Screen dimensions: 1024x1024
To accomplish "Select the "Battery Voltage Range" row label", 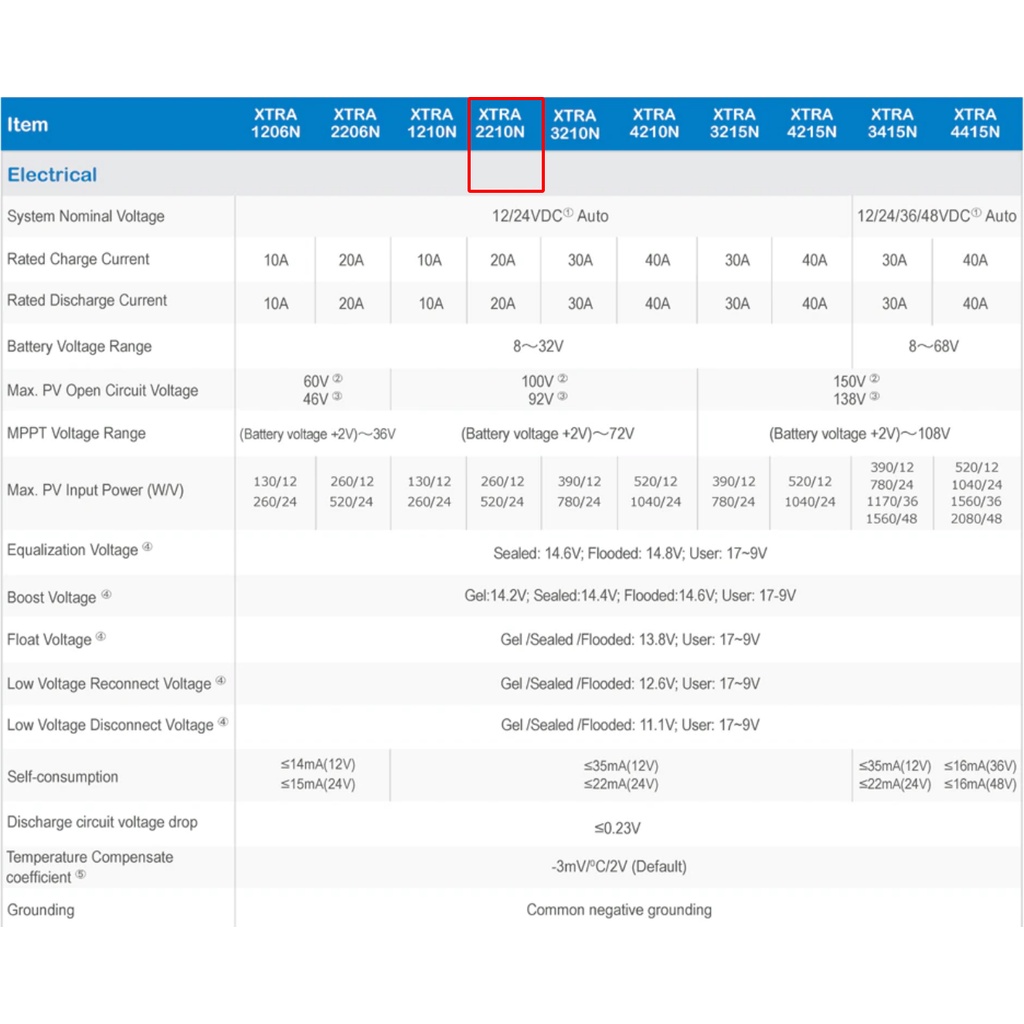I will tap(79, 346).
